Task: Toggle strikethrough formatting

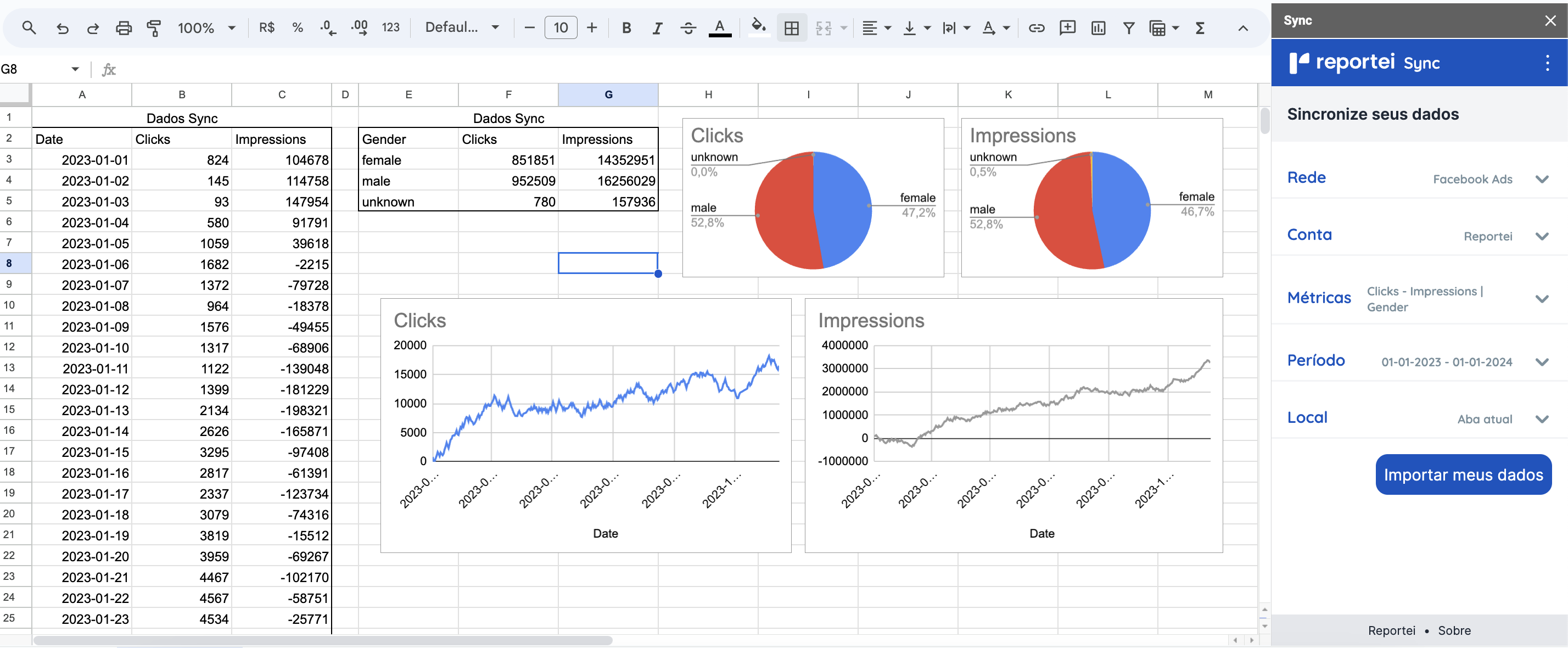Action: pos(688,27)
